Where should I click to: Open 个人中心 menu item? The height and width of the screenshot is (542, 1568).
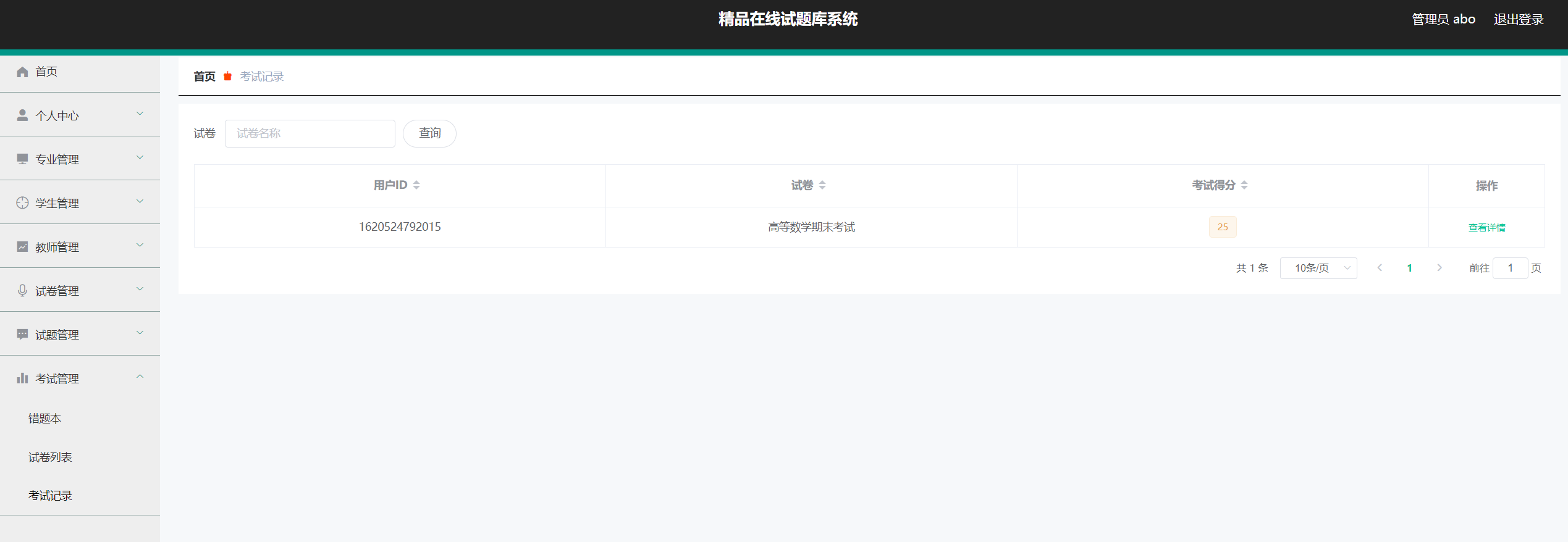[80, 115]
